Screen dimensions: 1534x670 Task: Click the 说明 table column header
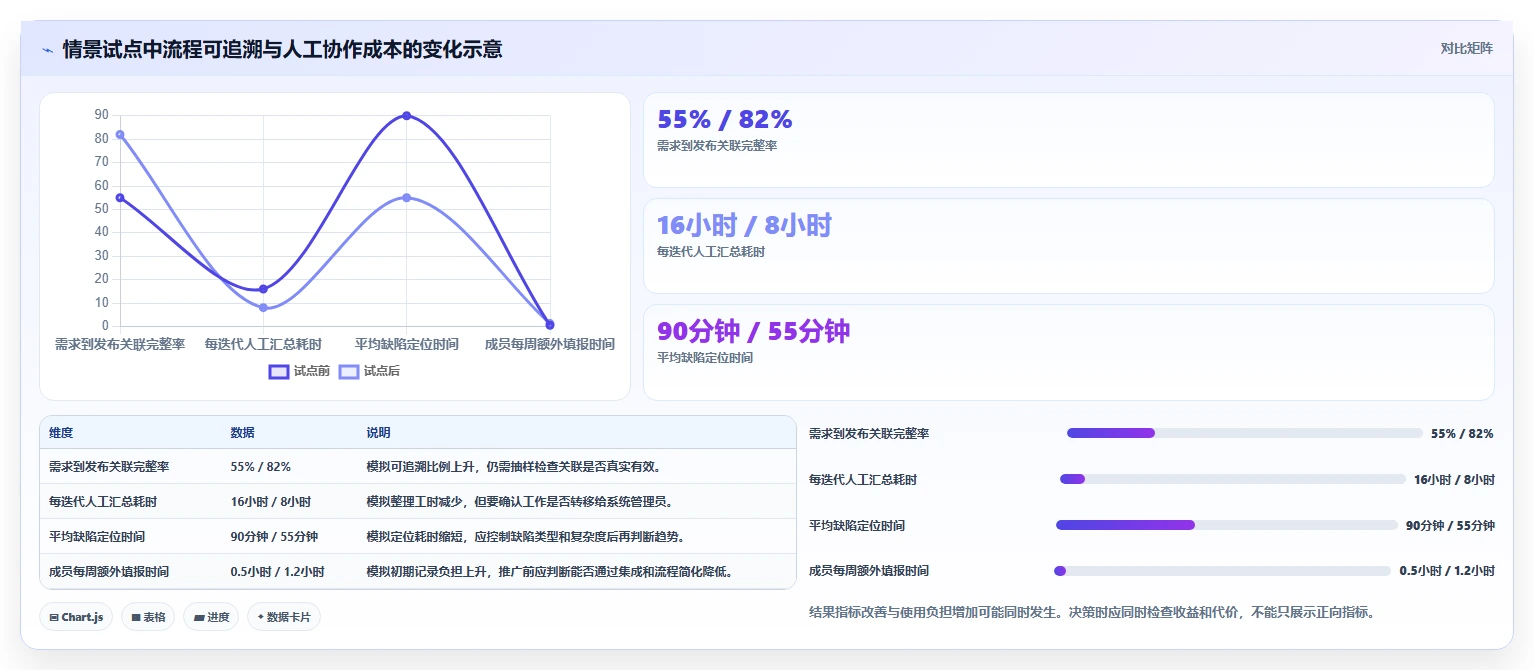[379, 433]
